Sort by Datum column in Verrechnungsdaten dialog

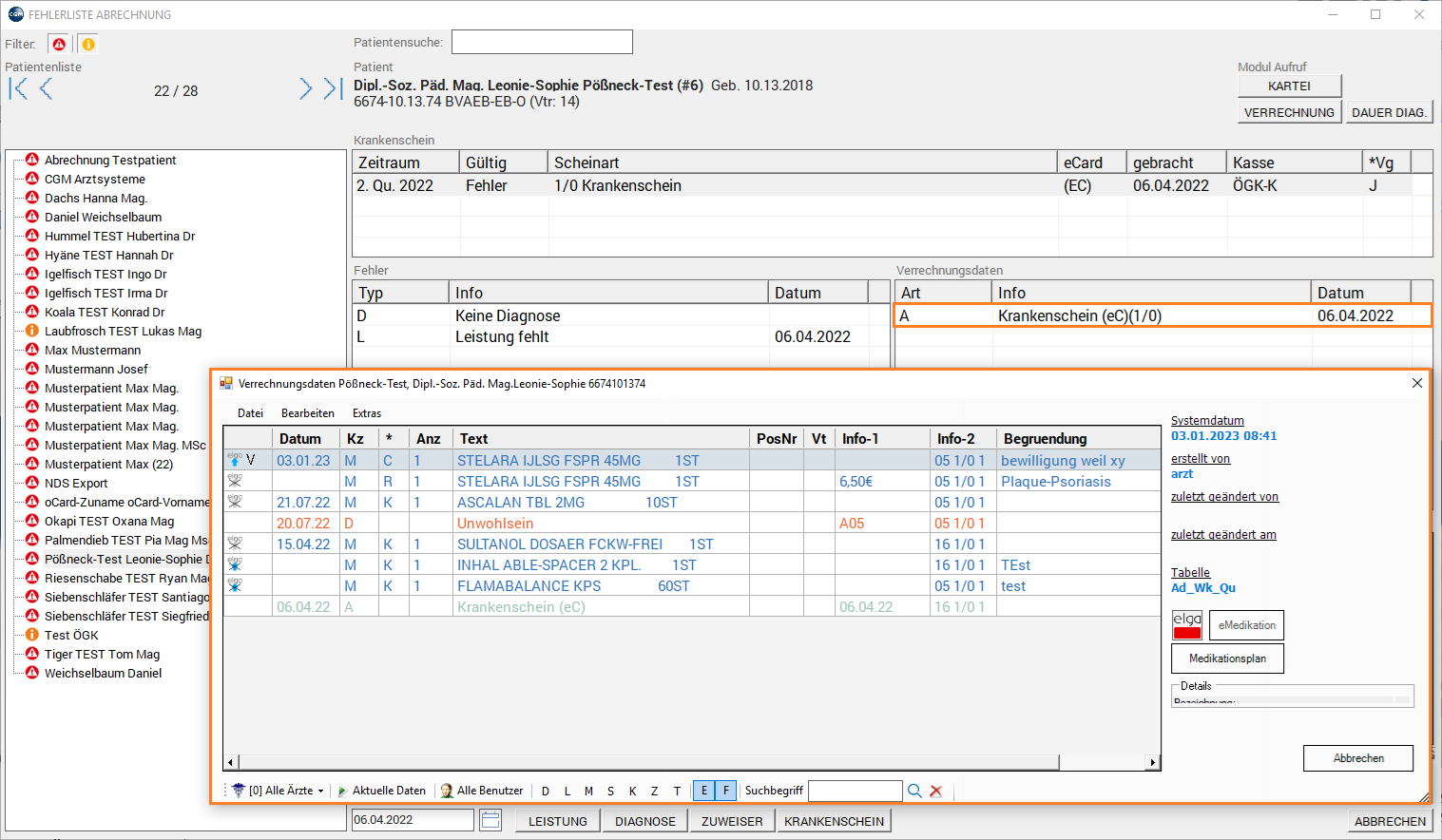click(x=306, y=438)
